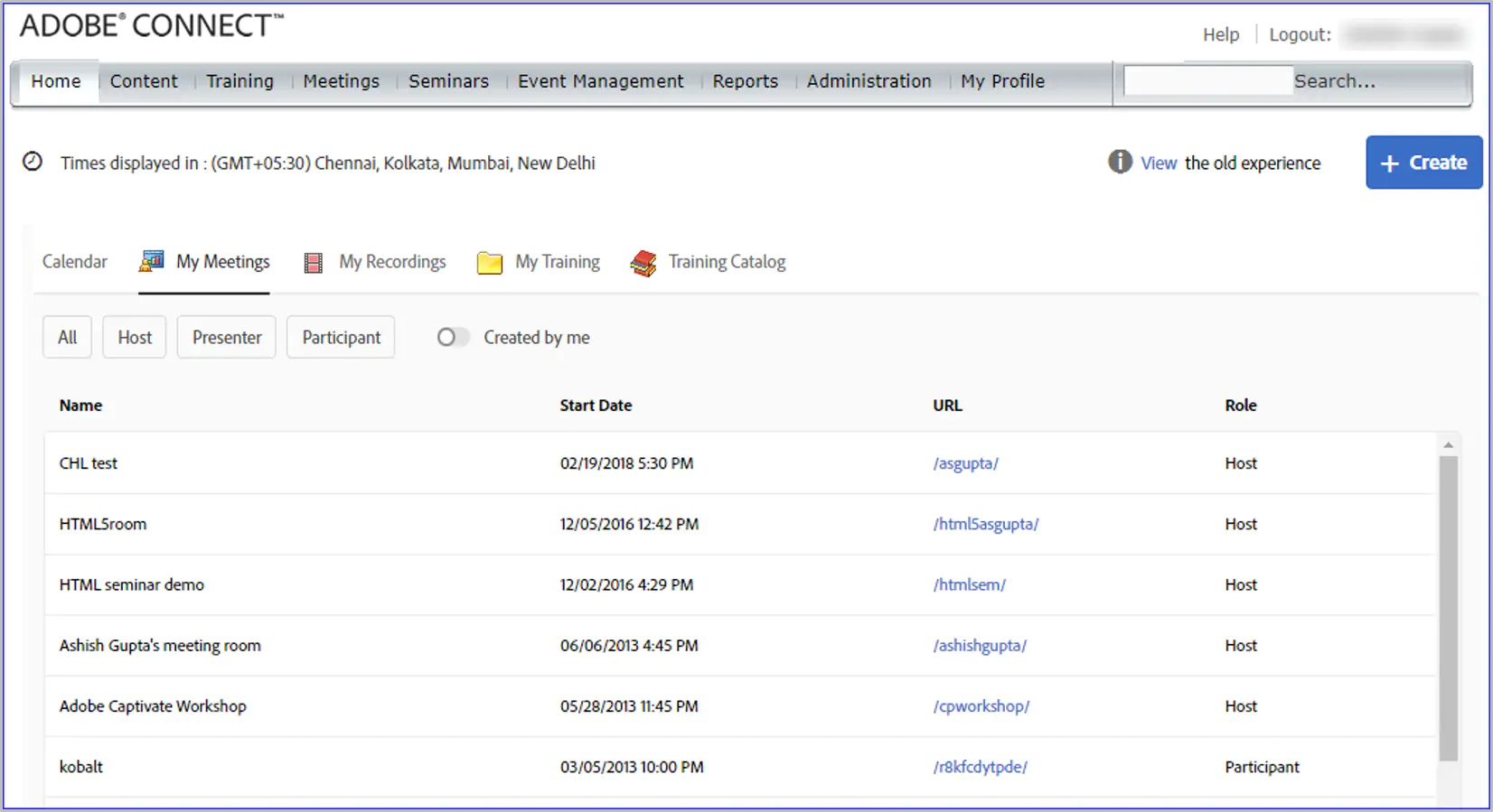Click the Participant role in kobalt row
1493x812 pixels.
(x=1262, y=767)
